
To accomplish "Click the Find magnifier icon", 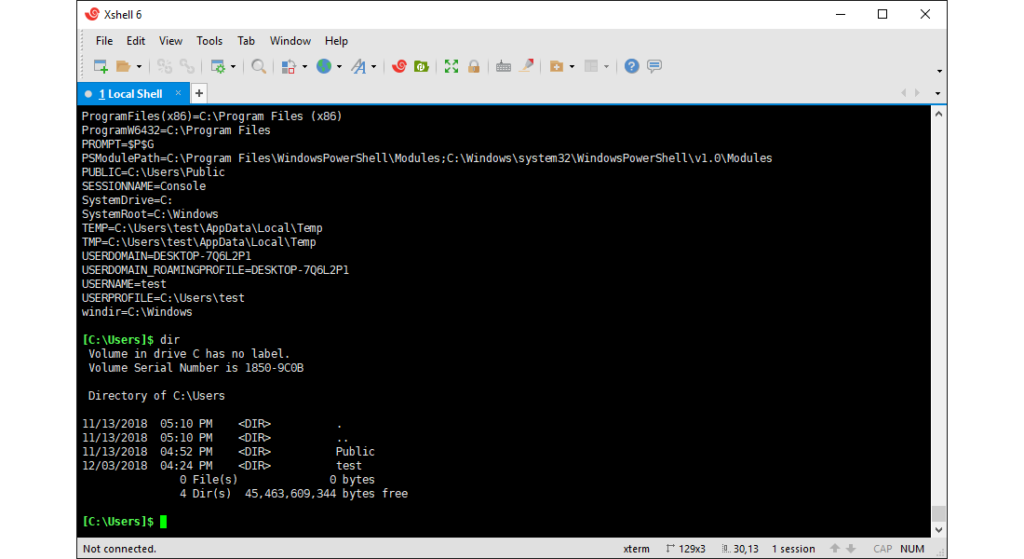I will tap(258, 66).
